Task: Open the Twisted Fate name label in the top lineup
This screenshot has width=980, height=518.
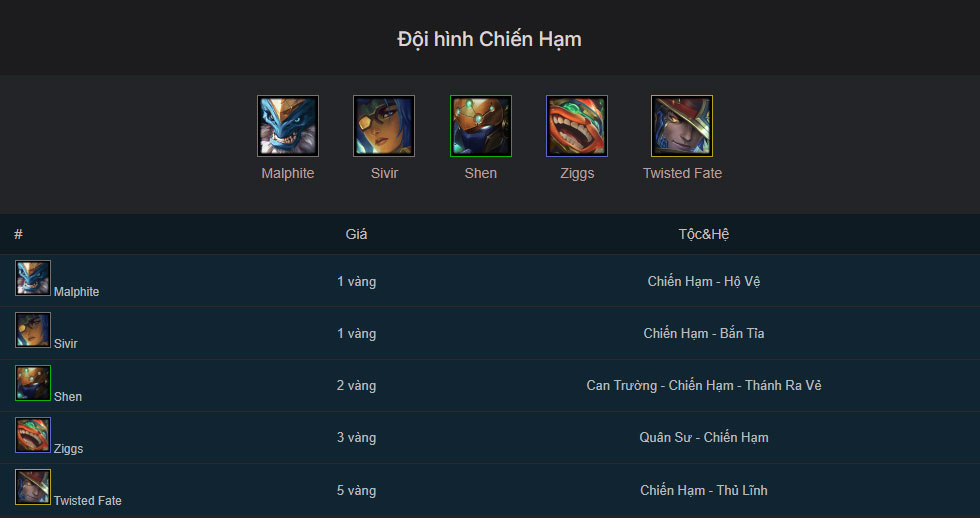Action: (682, 173)
